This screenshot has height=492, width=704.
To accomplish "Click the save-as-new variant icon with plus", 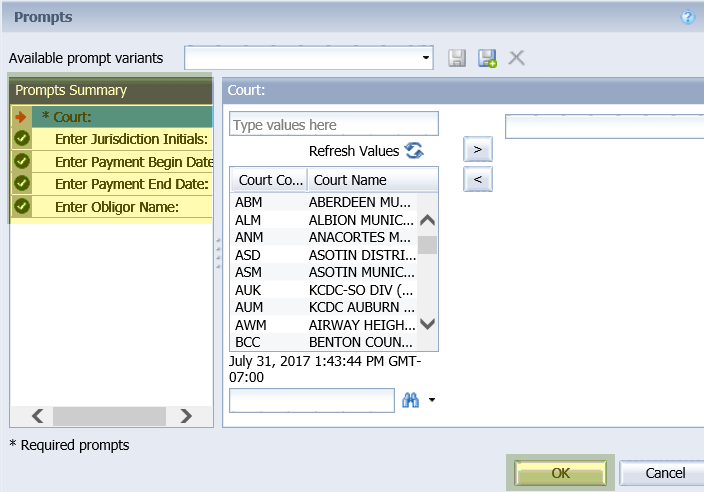I will coord(487,58).
